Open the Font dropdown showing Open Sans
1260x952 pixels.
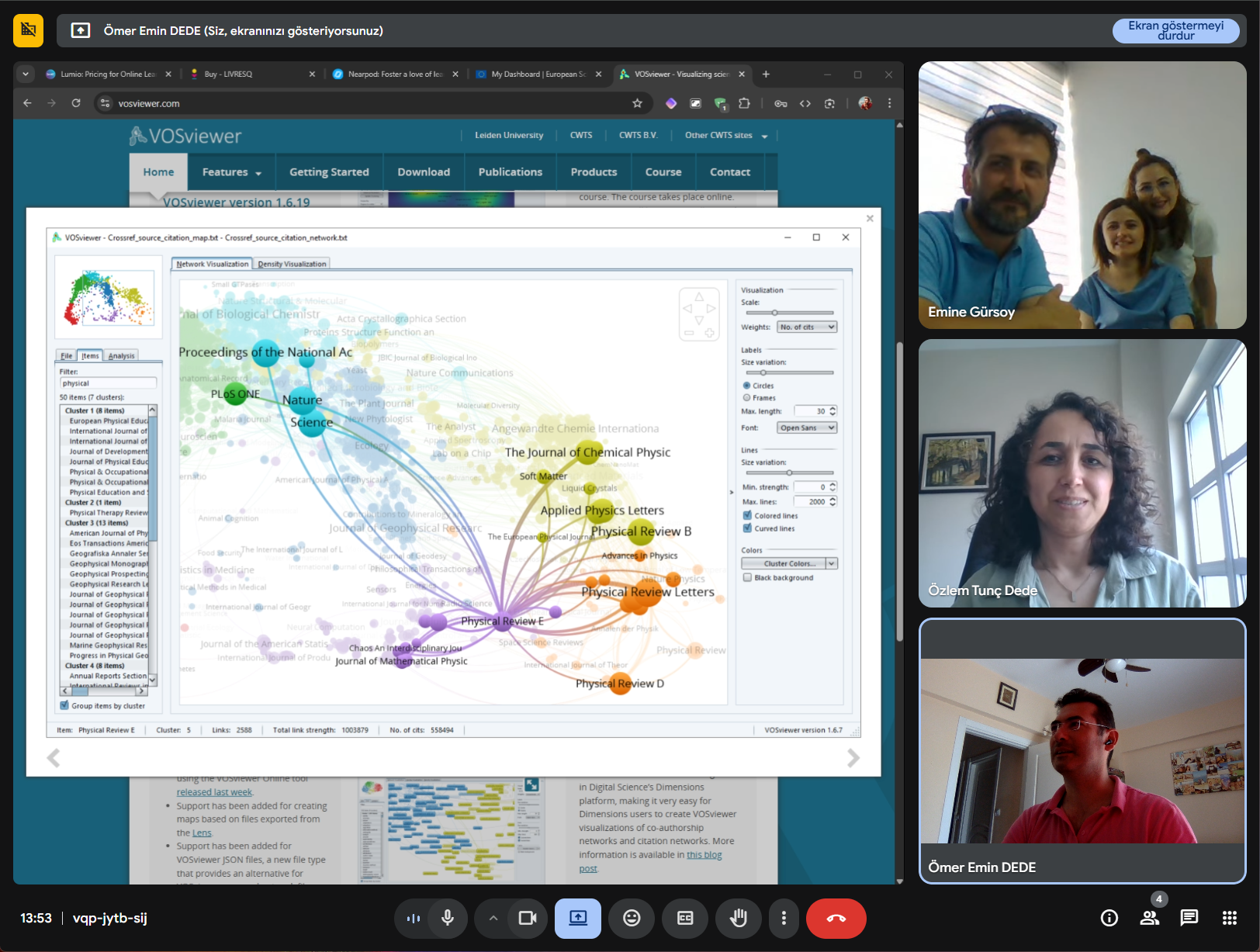pos(807,428)
